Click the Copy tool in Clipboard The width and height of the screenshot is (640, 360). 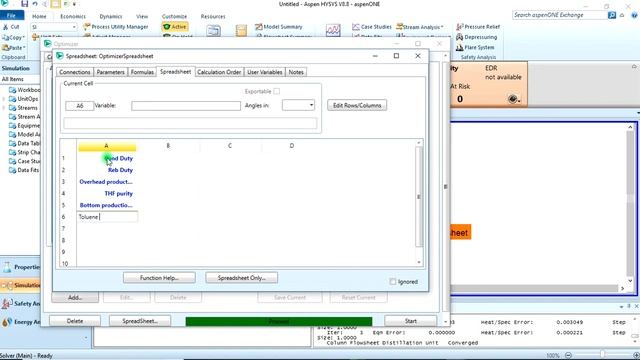click(13, 37)
